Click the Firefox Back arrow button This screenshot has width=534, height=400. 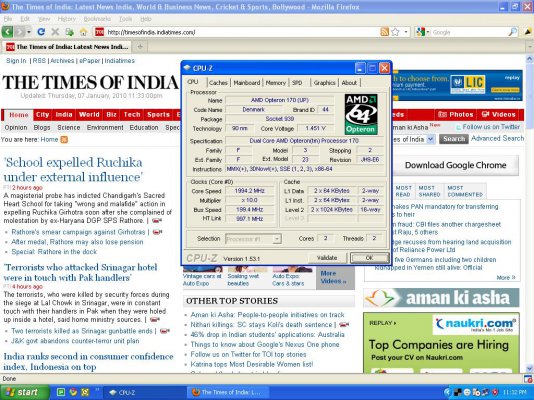tap(7, 32)
